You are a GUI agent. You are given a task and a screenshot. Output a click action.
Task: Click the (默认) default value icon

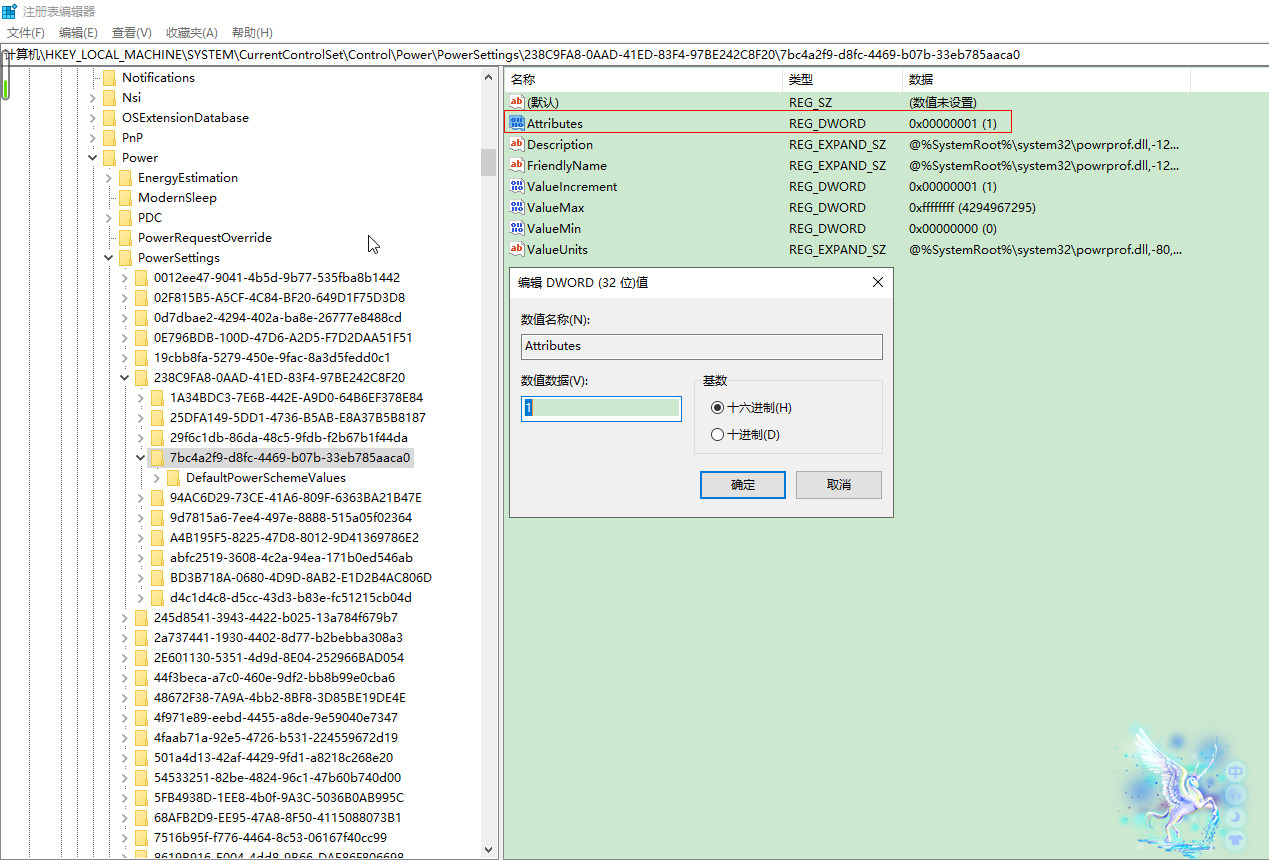point(517,102)
